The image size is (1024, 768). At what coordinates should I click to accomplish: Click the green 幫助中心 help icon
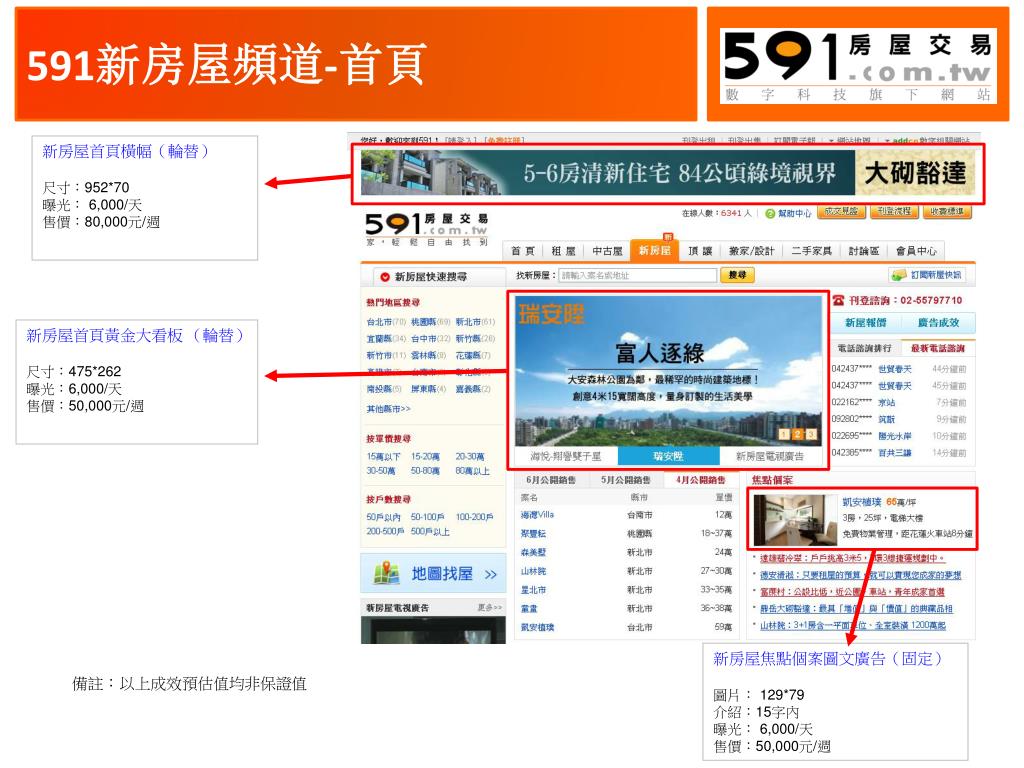[770, 214]
